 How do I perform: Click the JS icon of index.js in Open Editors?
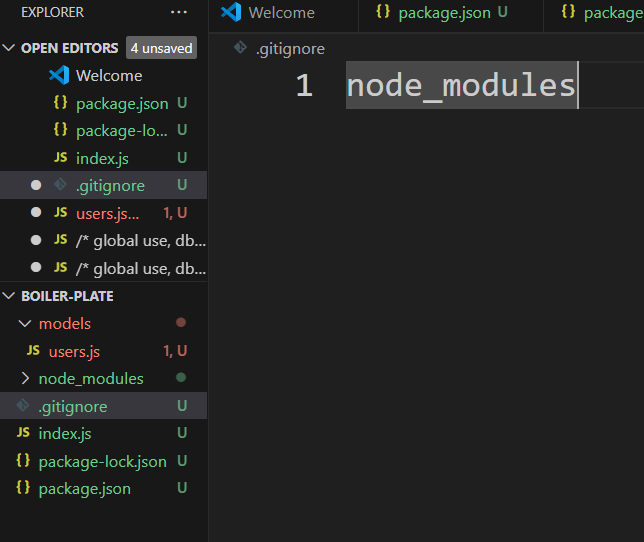point(60,157)
